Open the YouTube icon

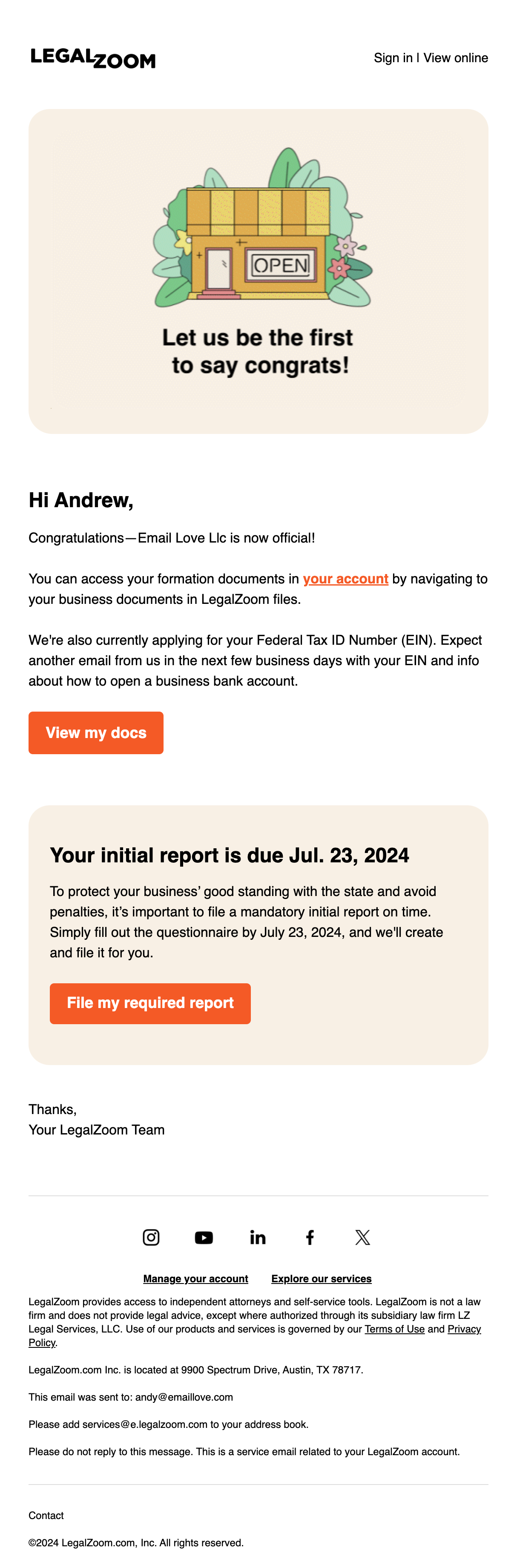pos(204,1238)
